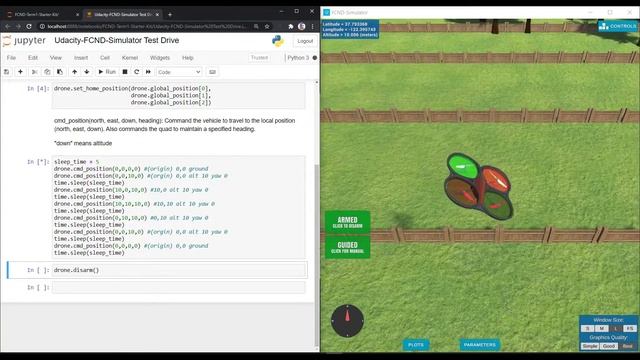Click inside the set_home_position code cell
640x360 pixels.
[178, 96]
